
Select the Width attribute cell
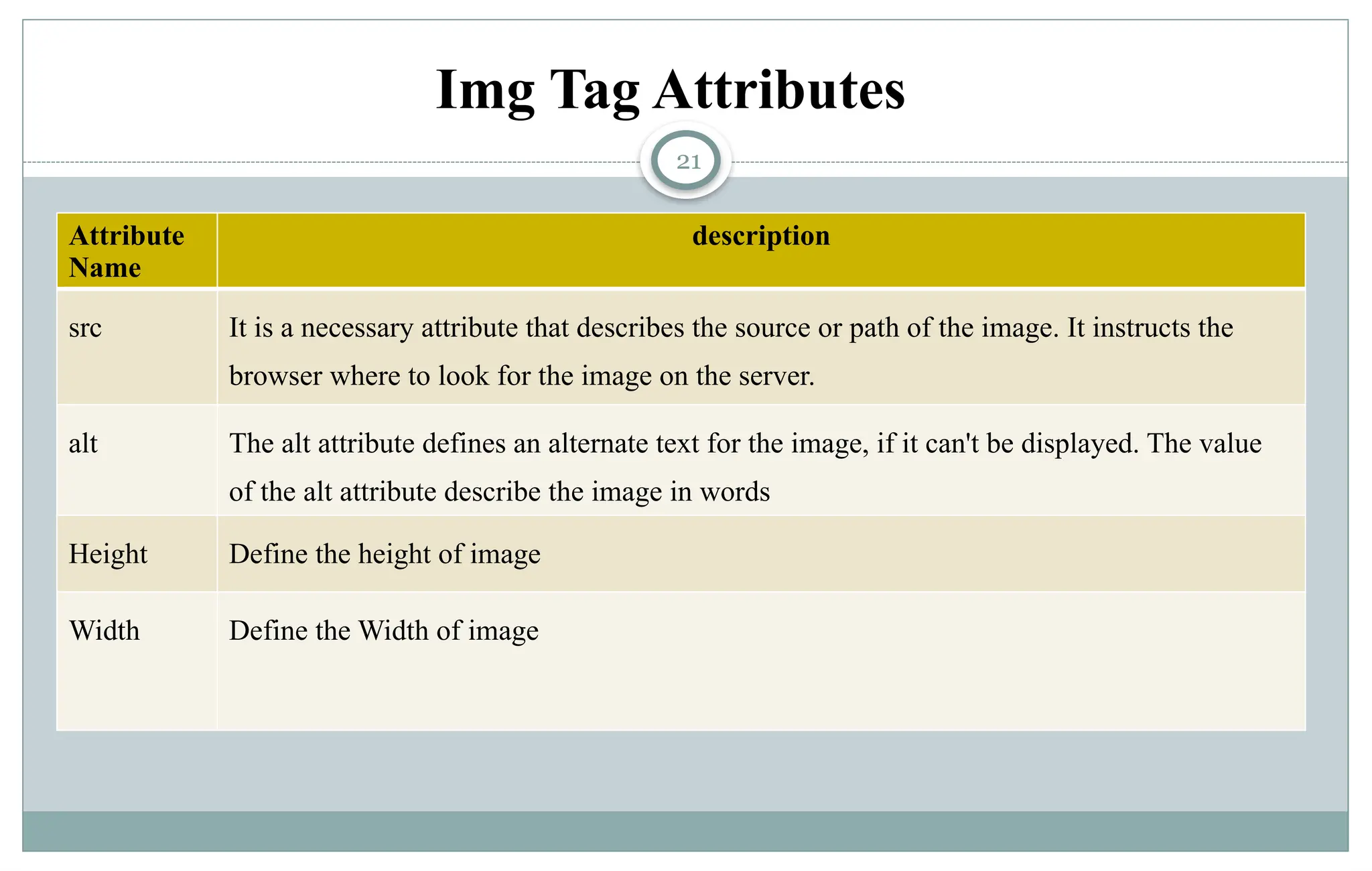coord(137,661)
